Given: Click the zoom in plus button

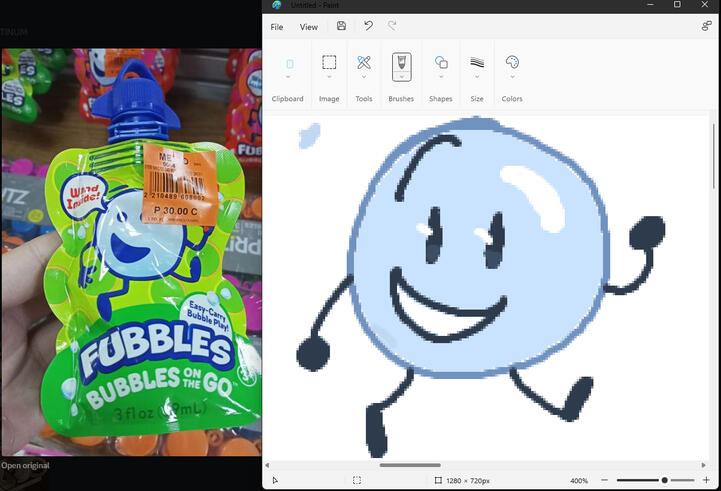Looking at the screenshot, I should 707,481.
